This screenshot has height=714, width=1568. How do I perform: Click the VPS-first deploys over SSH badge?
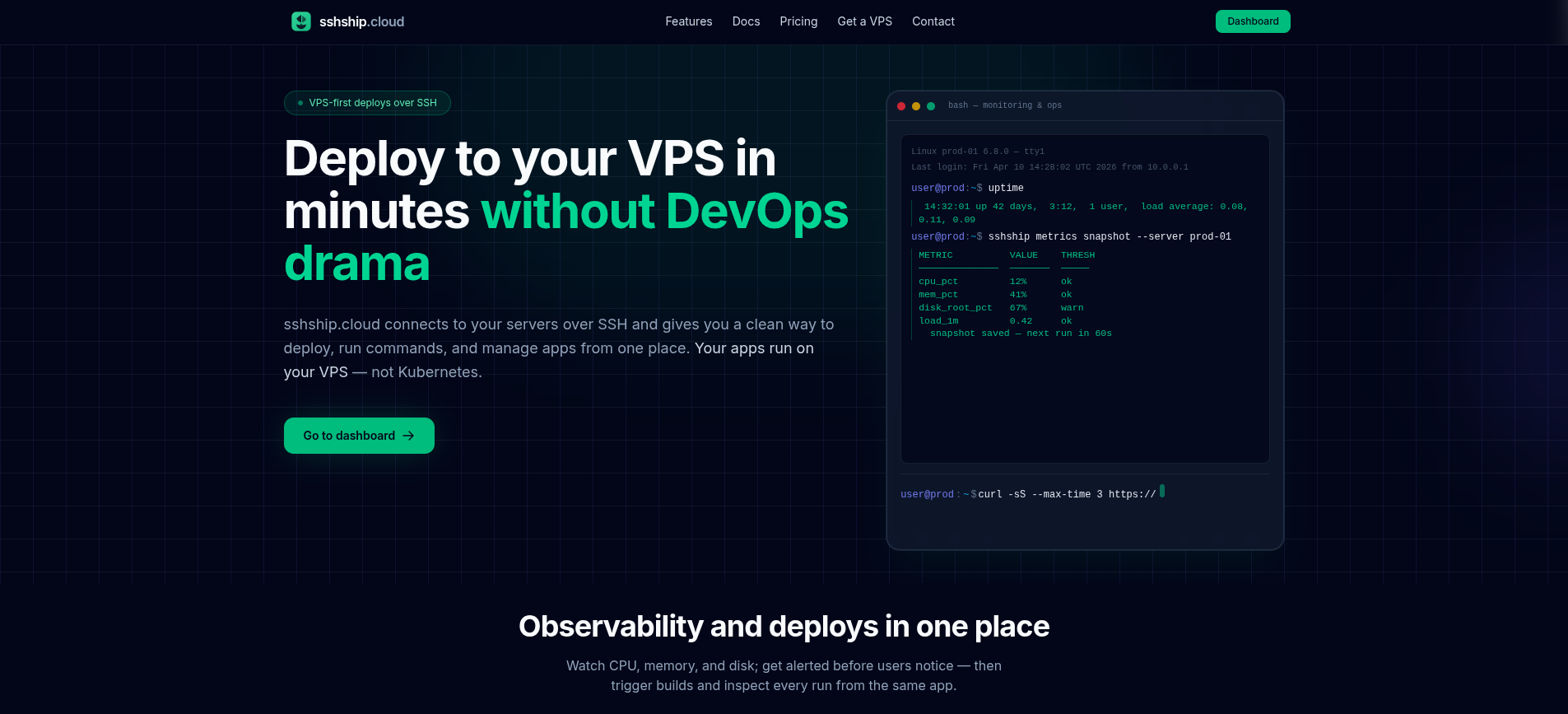pyautogui.click(x=367, y=103)
